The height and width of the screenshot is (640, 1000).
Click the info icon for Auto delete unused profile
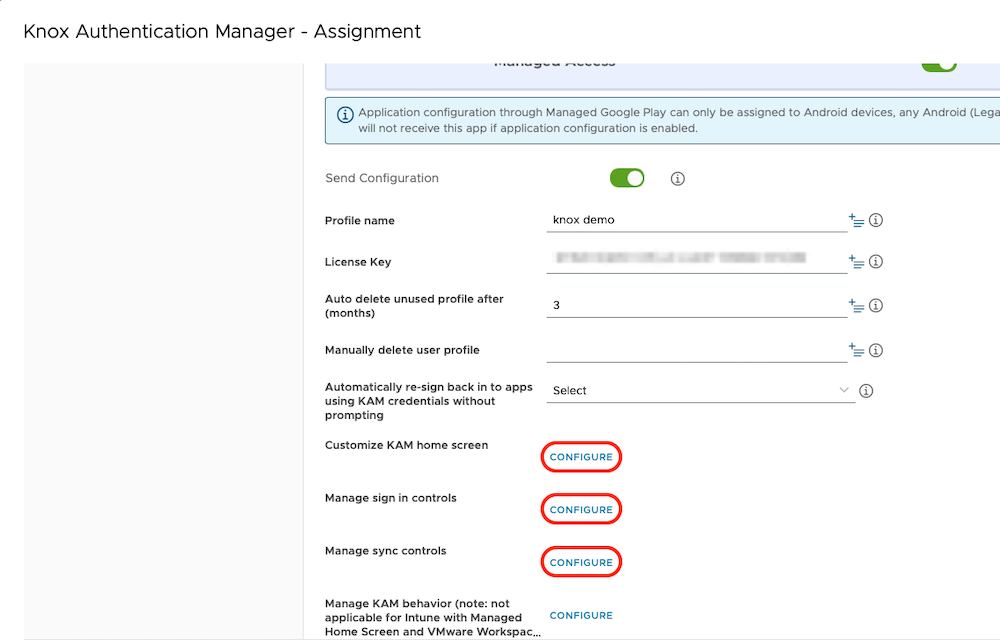tap(876, 305)
